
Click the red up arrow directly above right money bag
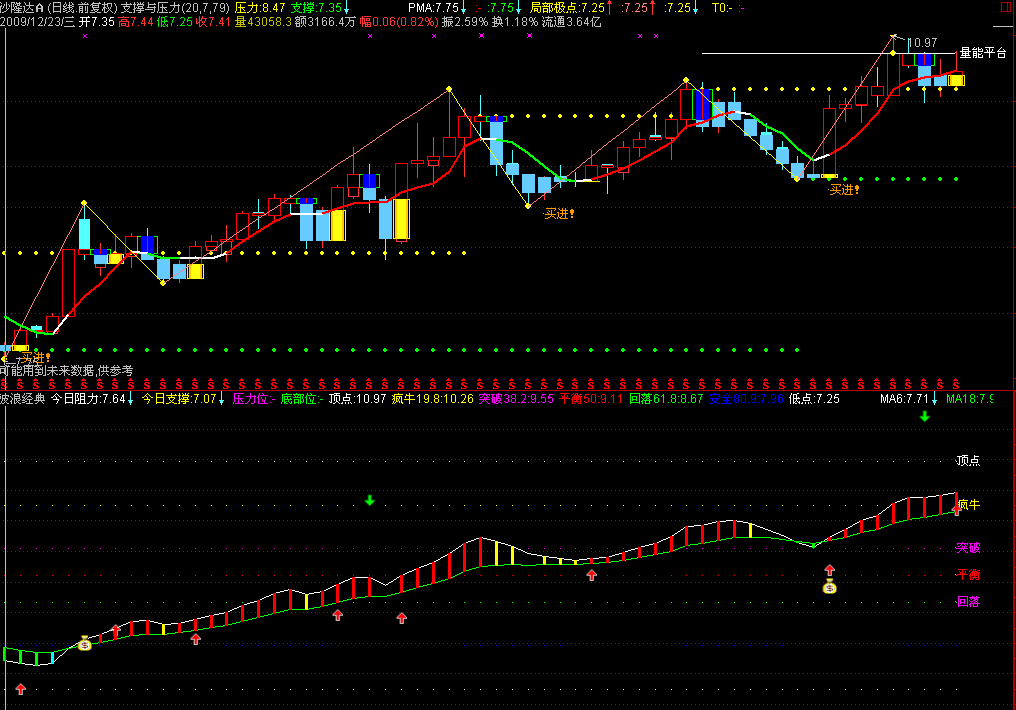click(x=829, y=570)
